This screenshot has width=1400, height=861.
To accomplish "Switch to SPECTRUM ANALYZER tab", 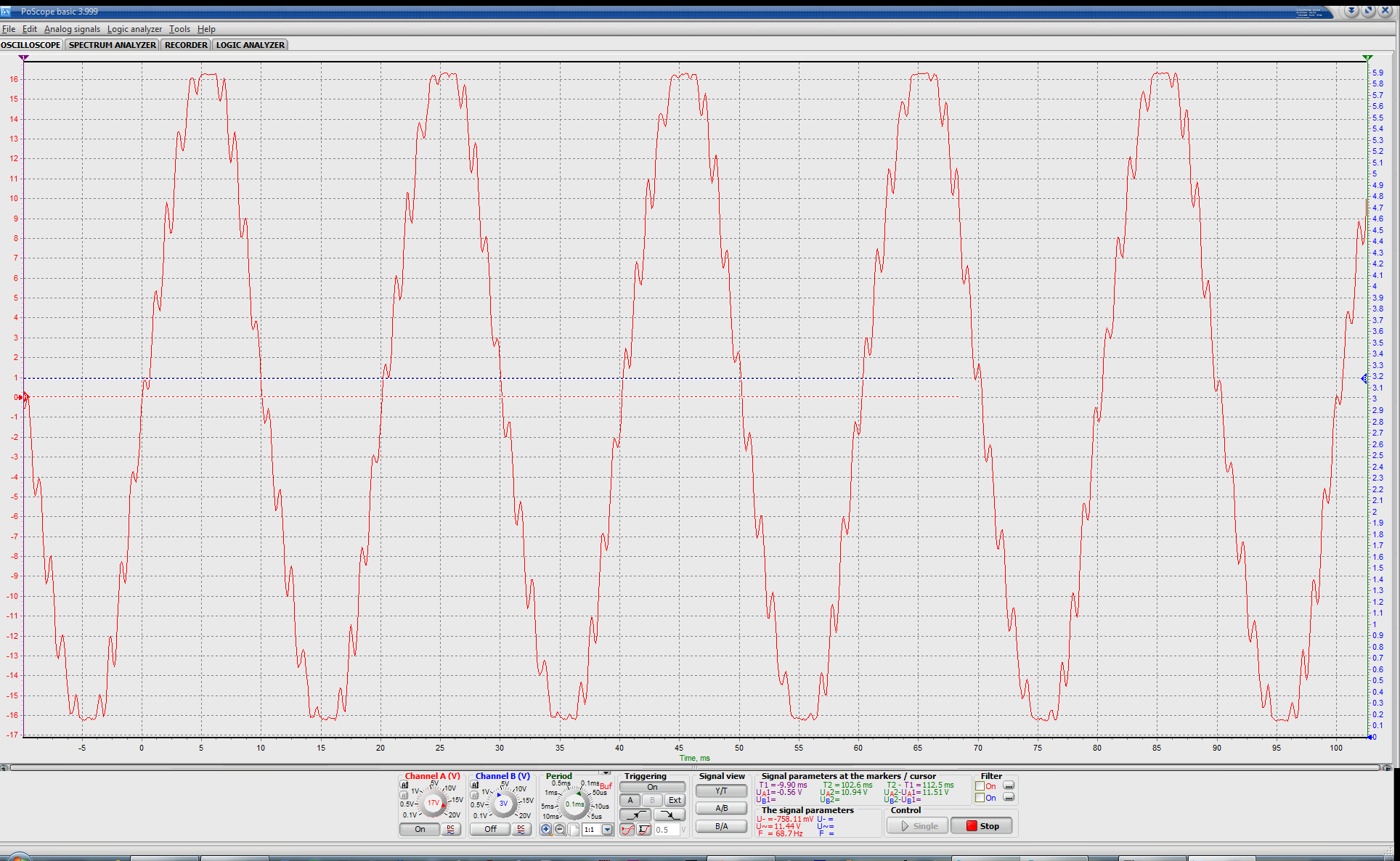I will [x=112, y=45].
